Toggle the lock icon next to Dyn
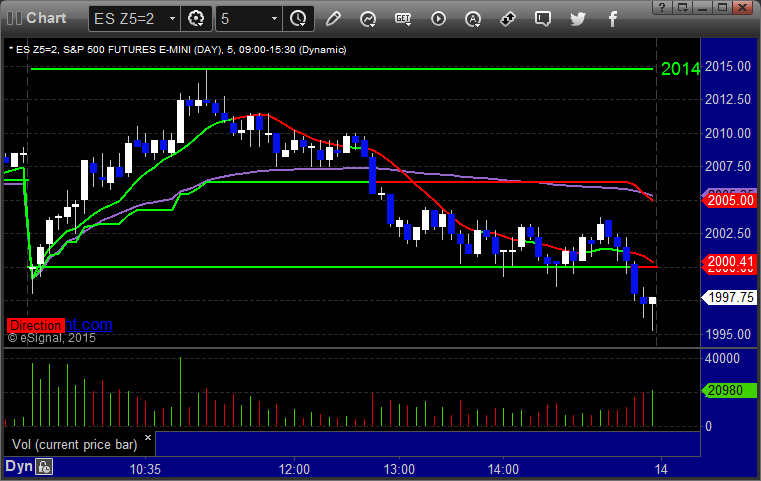 click(x=44, y=467)
